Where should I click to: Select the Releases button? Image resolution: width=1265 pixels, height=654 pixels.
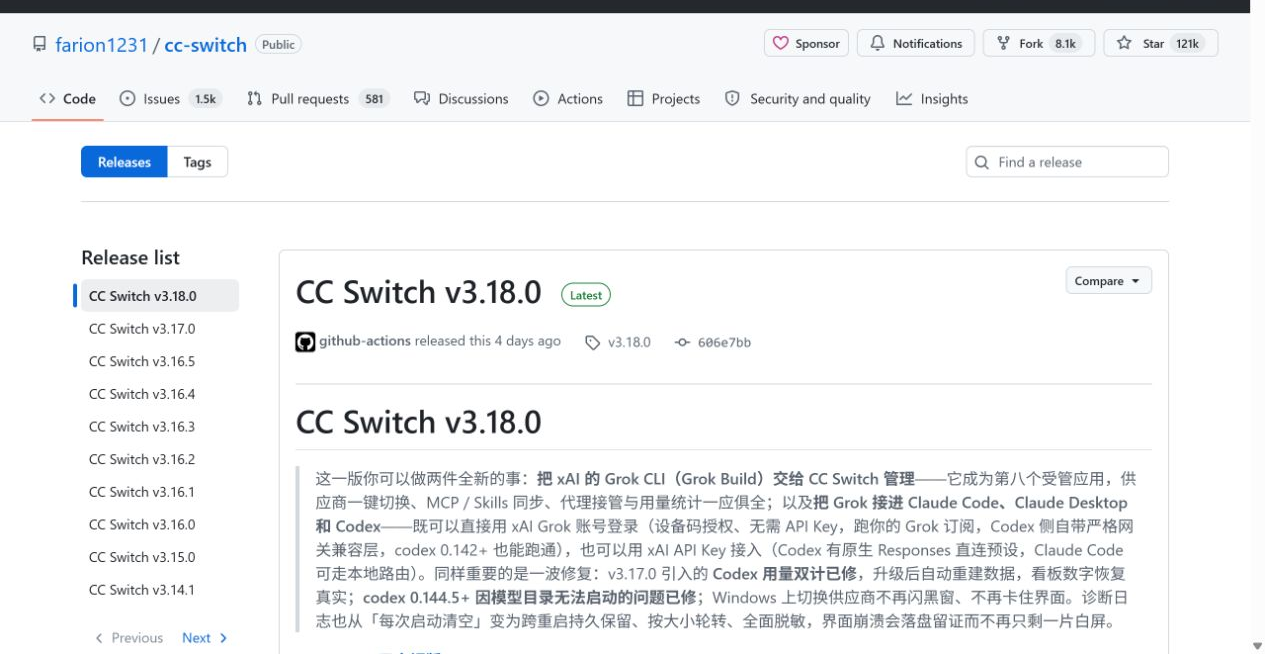[x=124, y=162]
